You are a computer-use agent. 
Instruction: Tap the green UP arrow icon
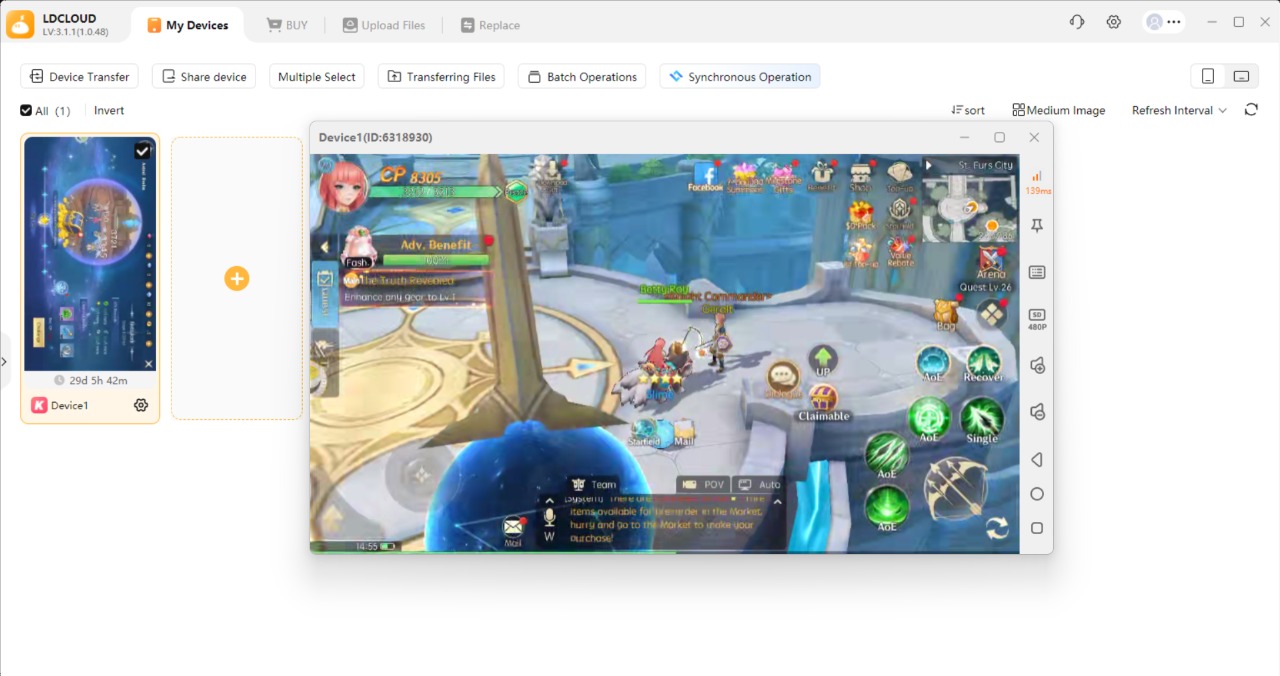click(x=823, y=360)
